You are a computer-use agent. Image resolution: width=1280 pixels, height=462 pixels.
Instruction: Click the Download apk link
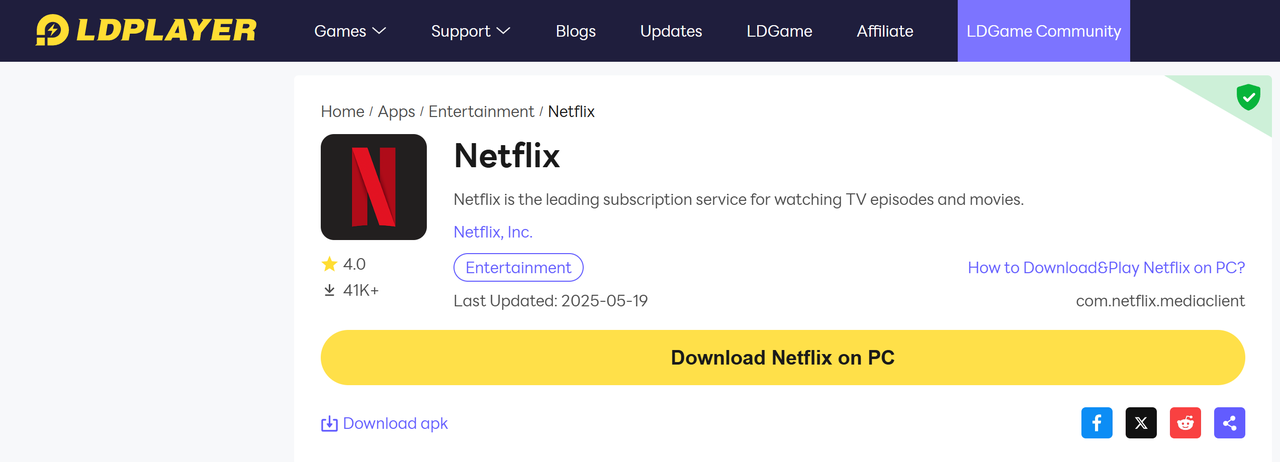tap(384, 424)
